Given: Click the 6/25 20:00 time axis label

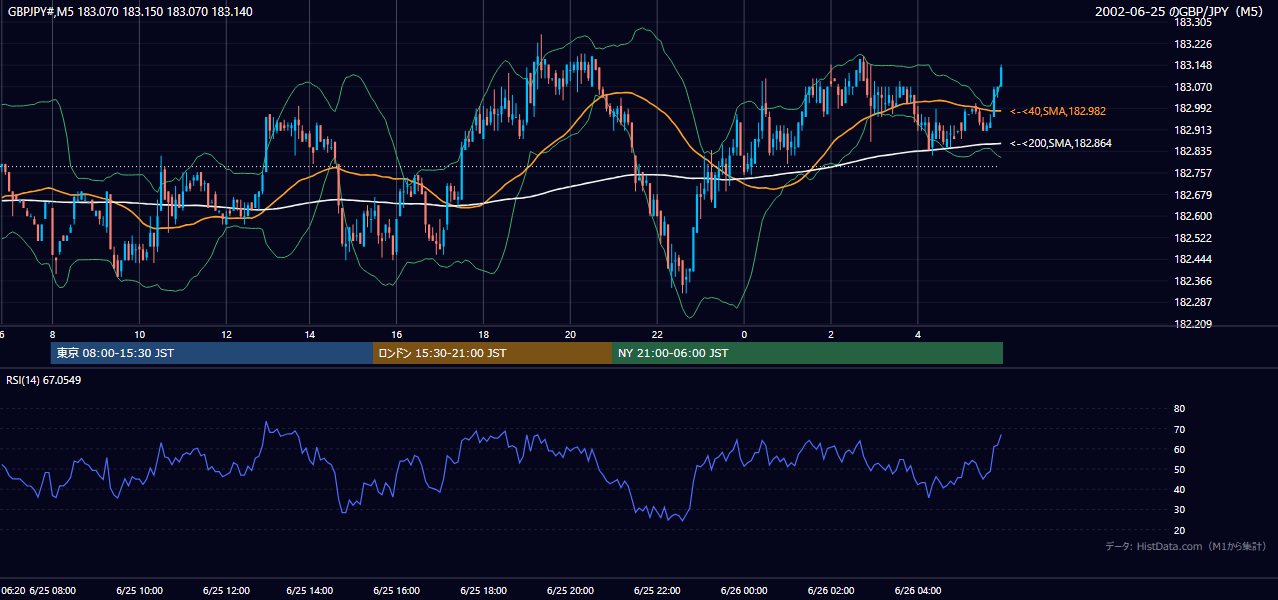Looking at the screenshot, I should click(x=570, y=590).
